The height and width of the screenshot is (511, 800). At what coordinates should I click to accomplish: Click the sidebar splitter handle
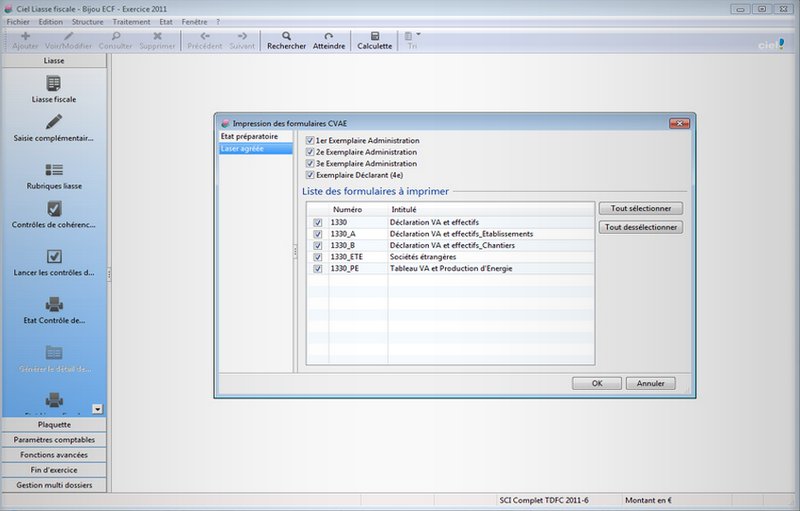pyautogui.click(x=109, y=274)
